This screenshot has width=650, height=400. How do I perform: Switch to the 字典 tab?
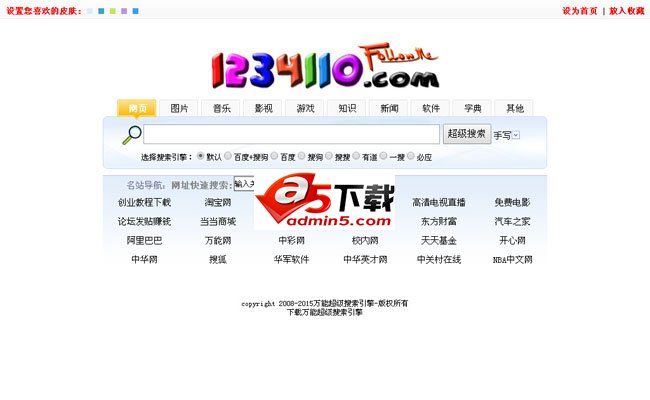[x=473, y=108]
